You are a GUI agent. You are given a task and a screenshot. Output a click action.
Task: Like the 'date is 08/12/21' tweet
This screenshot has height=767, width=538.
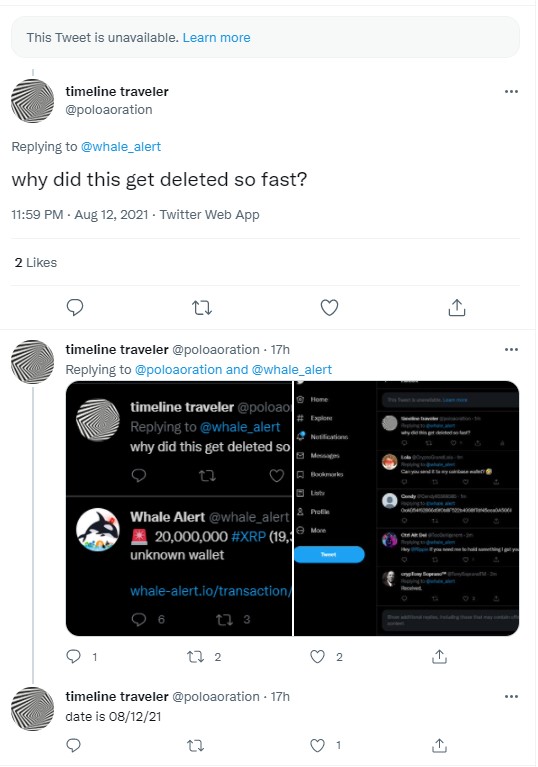pyautogui.click(x=326, y=745)
